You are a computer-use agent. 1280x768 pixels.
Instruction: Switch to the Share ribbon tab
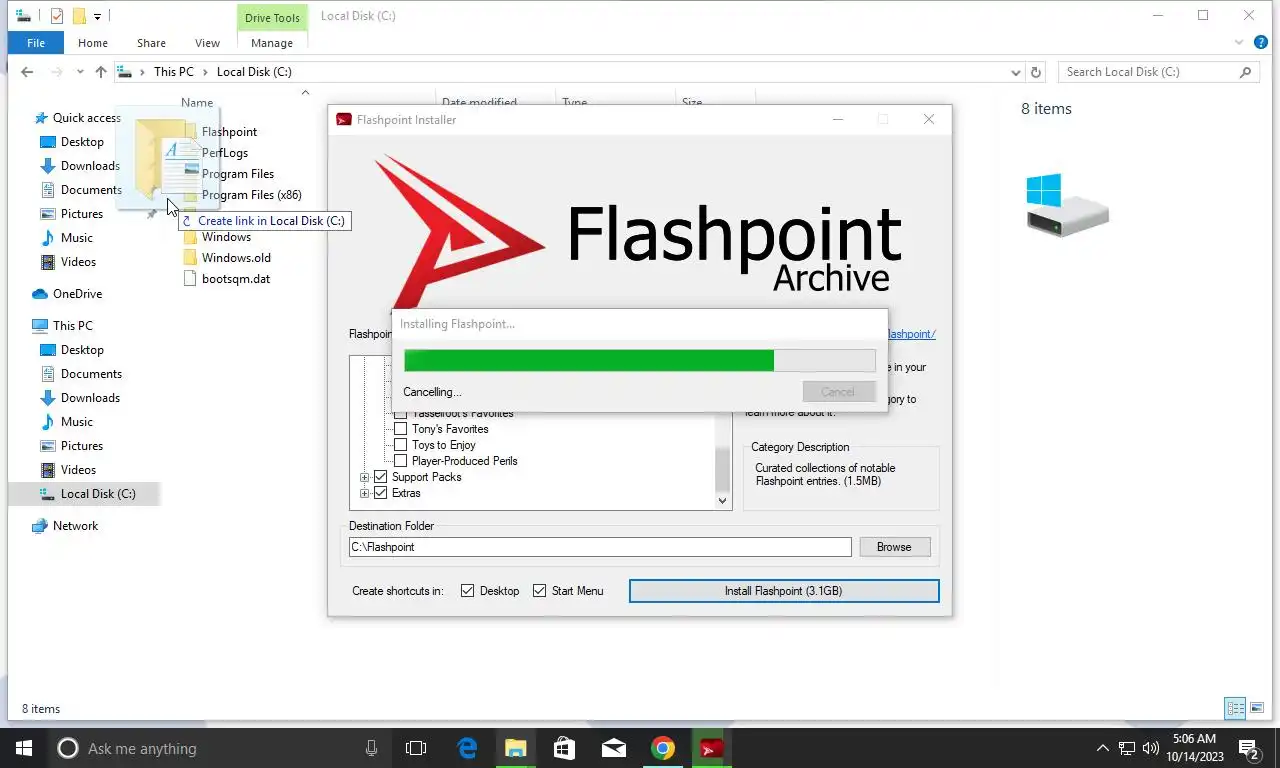151,43
